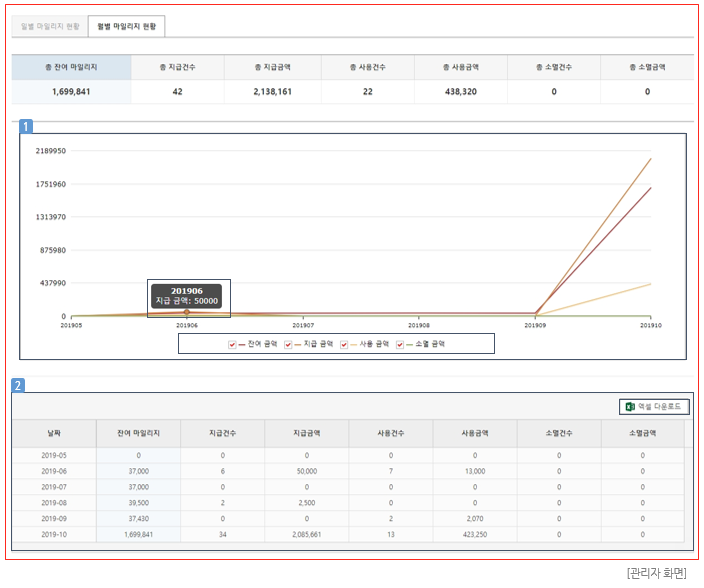Click the 사용금액 column header in table
Screen dimensions: 704x588
[x=475, y=433]
